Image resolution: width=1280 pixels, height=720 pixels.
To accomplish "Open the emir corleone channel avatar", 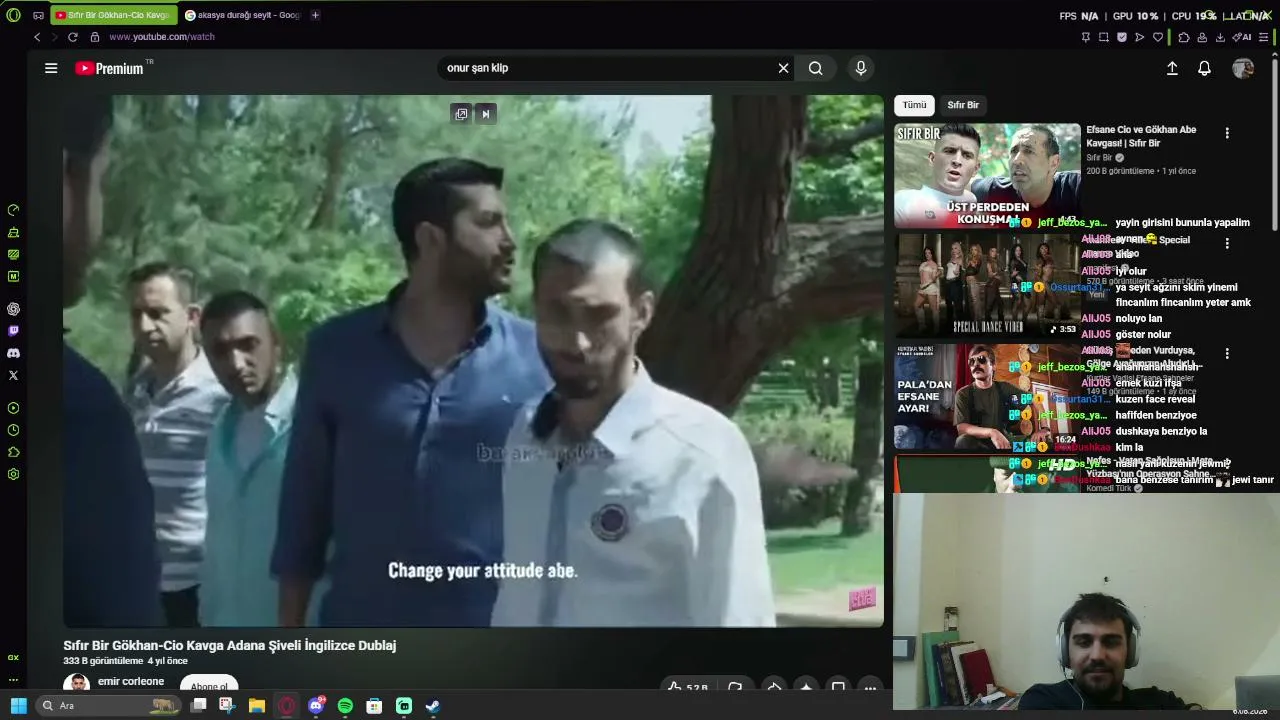I will click(77, 684).
